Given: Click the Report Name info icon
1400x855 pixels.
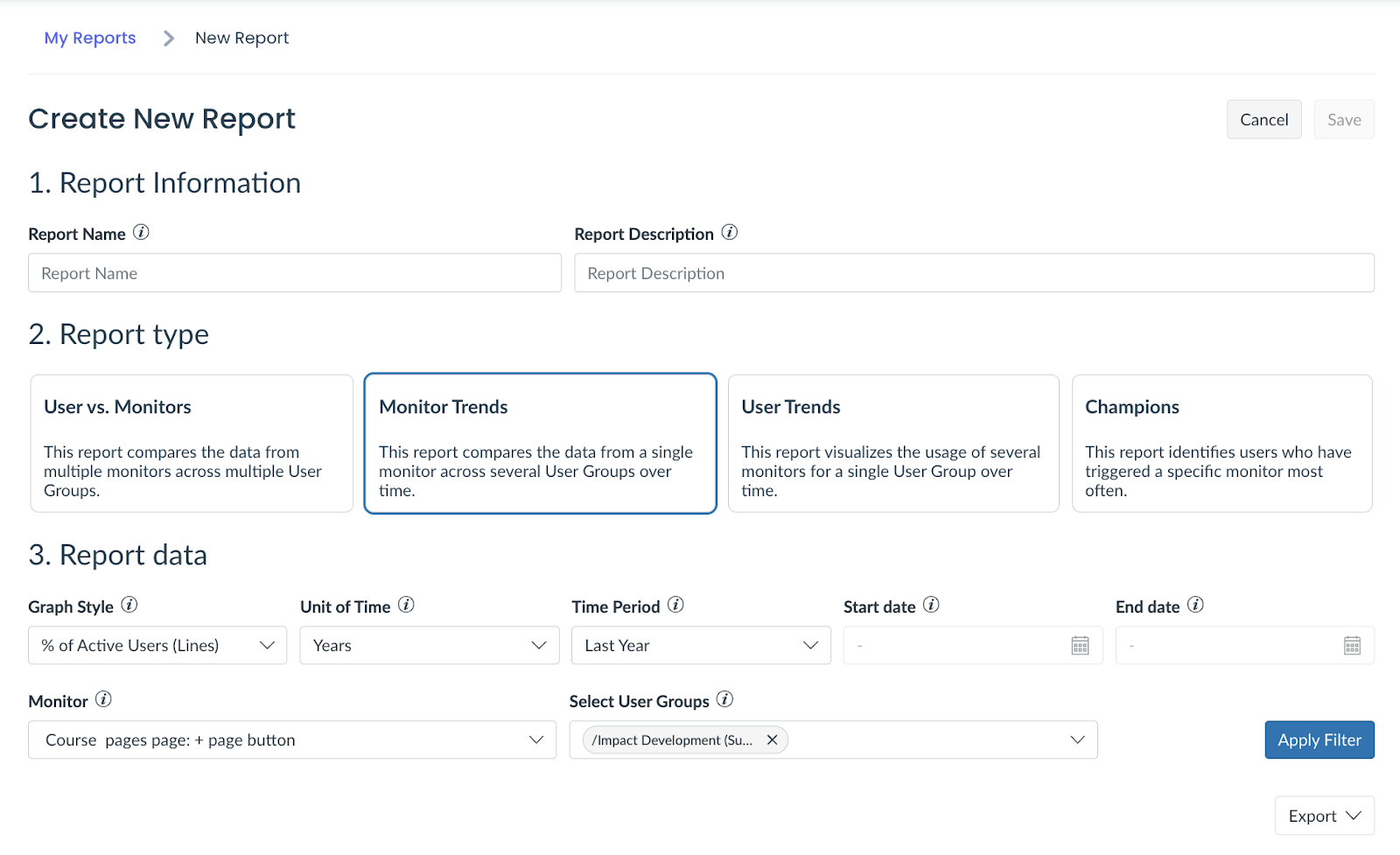Looking at the screenshot, I should click(x=141, y=233).
